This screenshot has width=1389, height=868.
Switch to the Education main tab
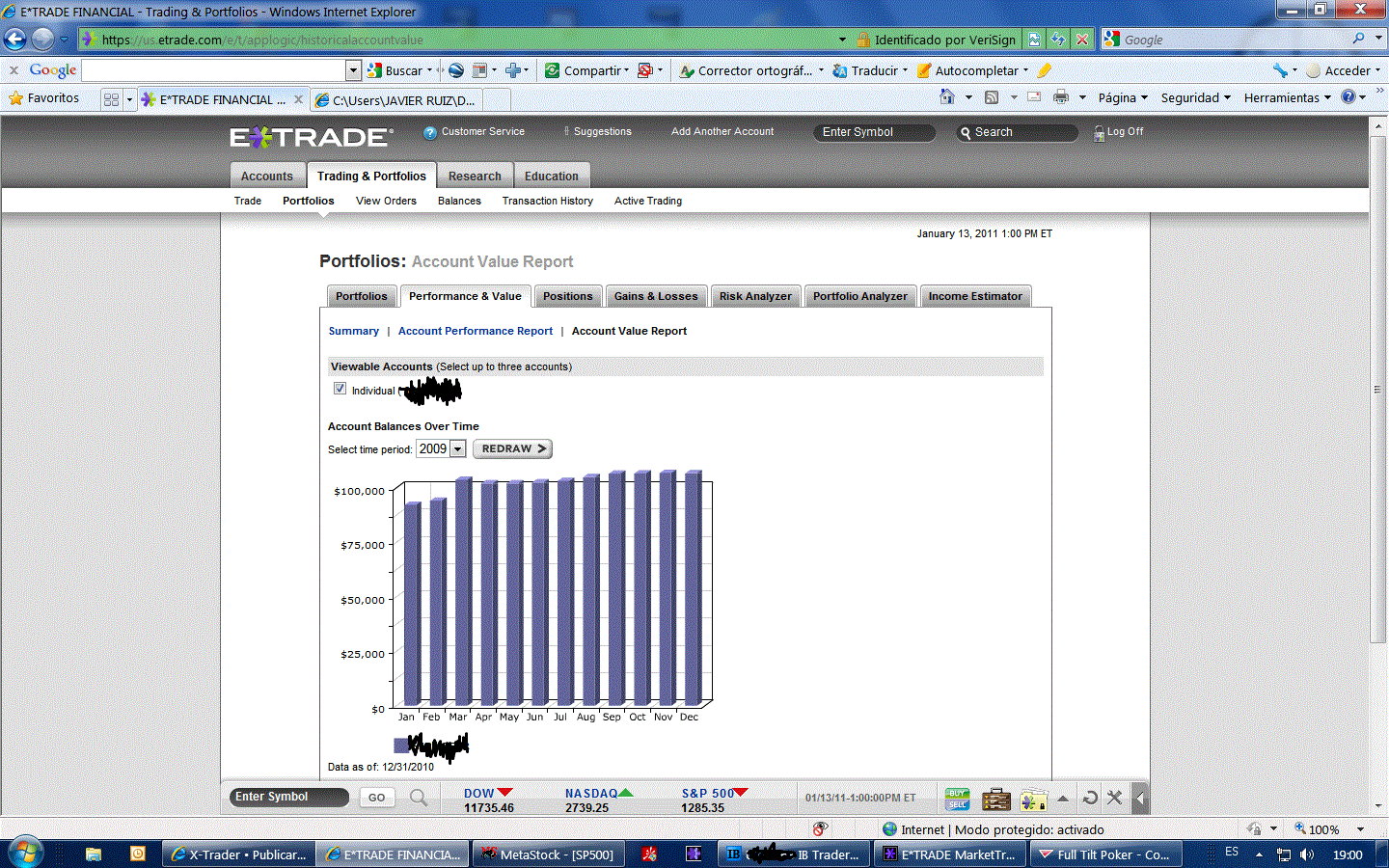(x=552, y=176)
